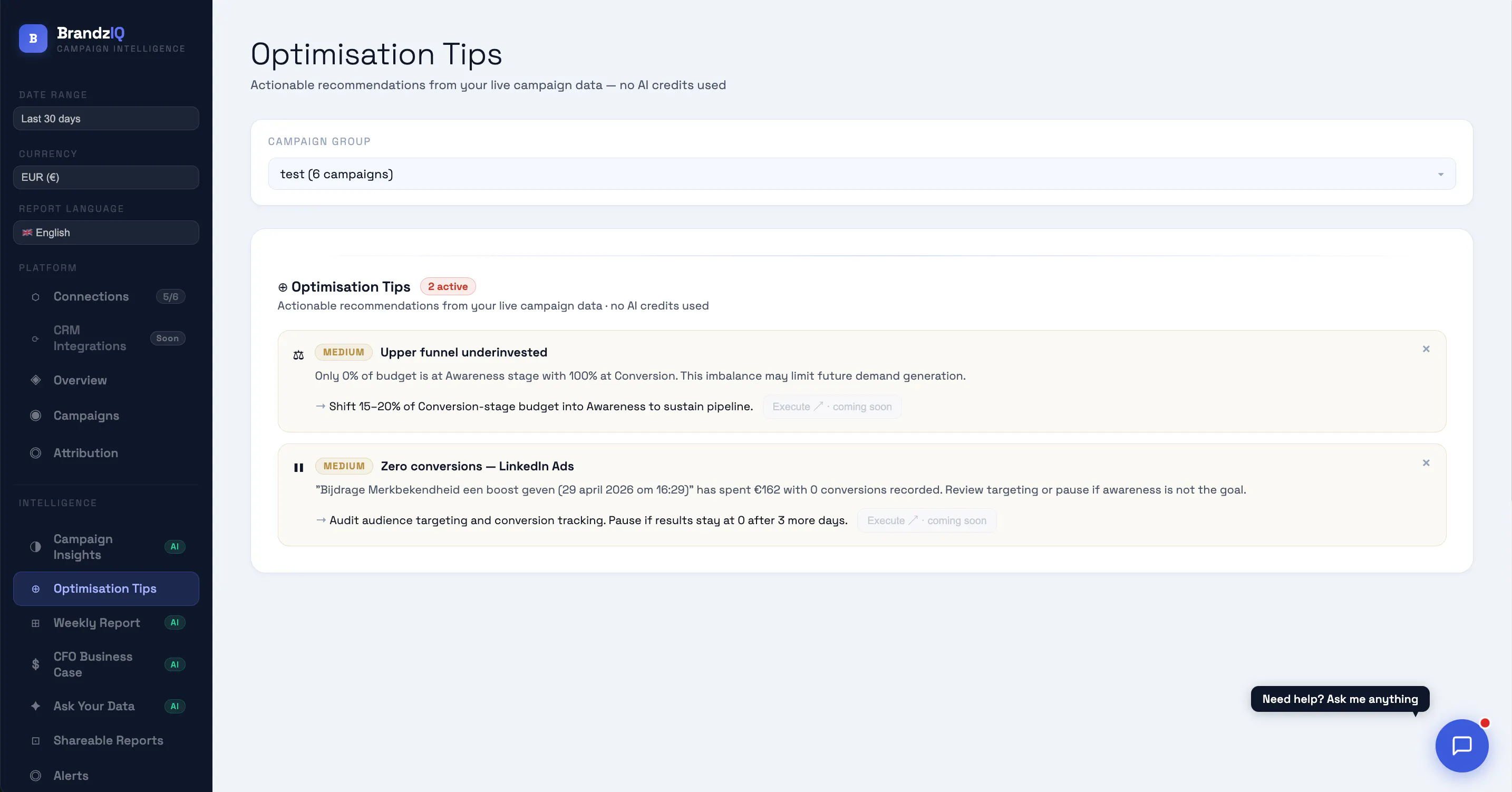Click the Ask Your Data sparkle icon

pyautogui.click(x=35, y=706)
